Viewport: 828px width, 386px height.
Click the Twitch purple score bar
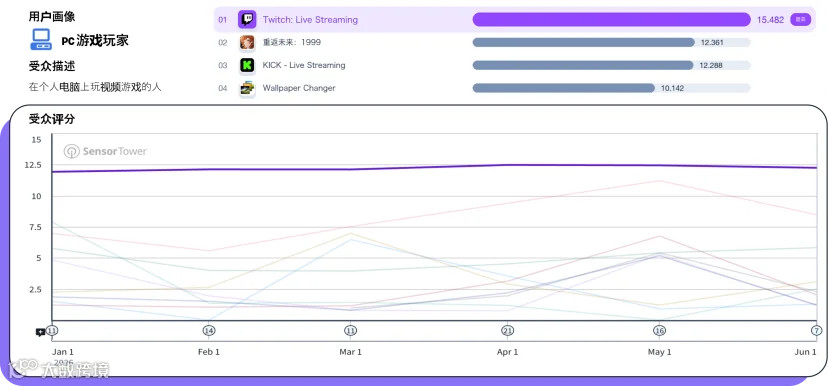point(611,20)
